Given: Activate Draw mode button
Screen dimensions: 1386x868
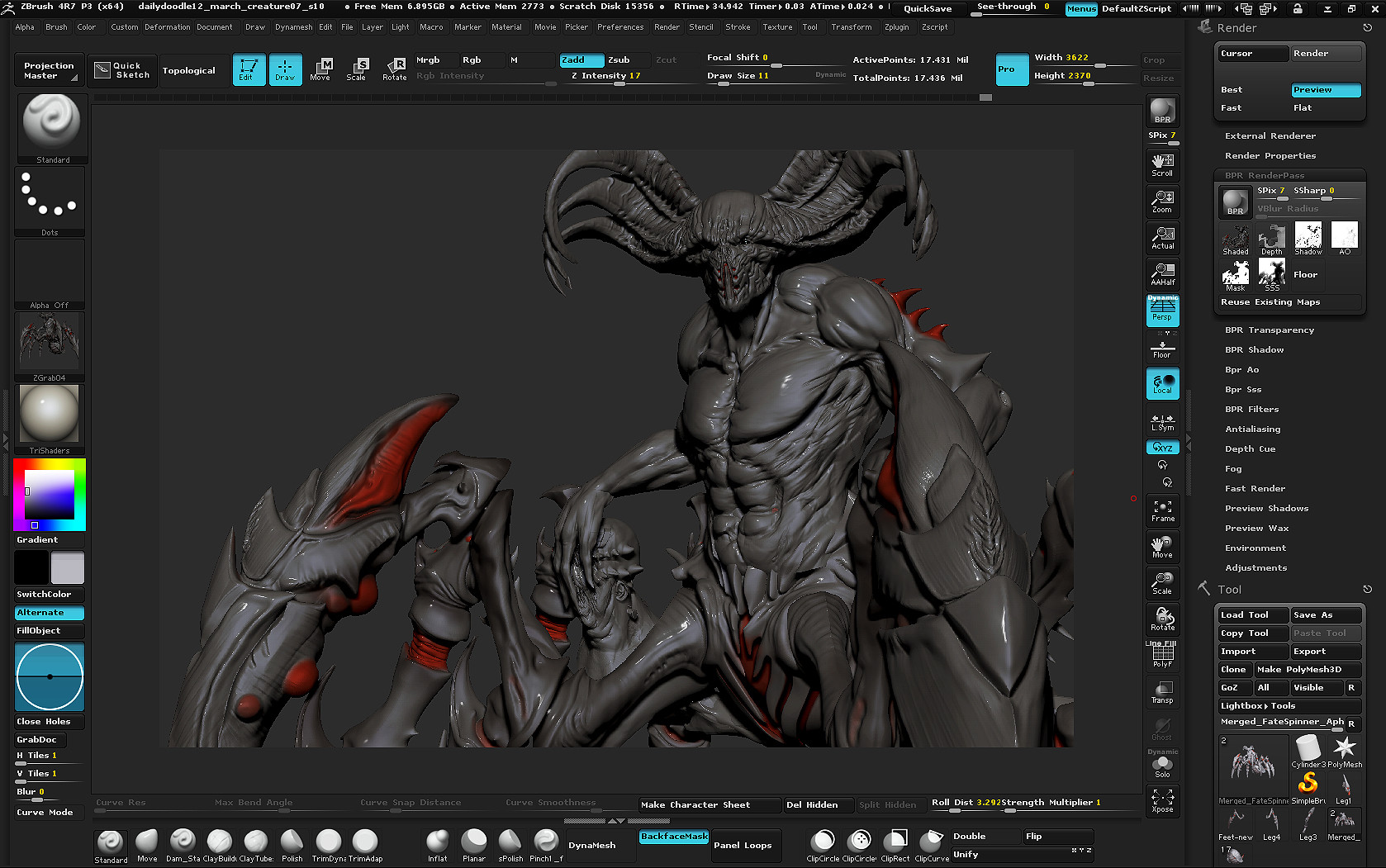Looking at the screenshot, I should (285, 69).
